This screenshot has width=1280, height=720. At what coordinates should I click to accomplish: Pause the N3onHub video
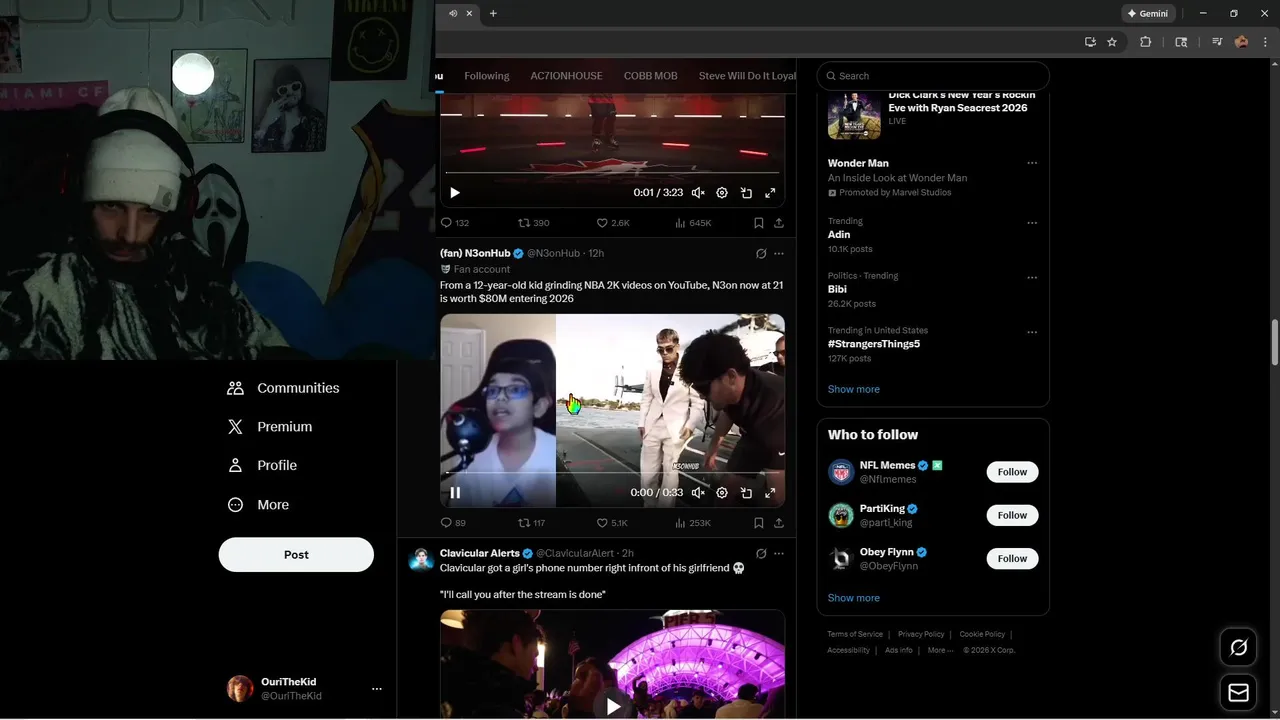(455, 493)
